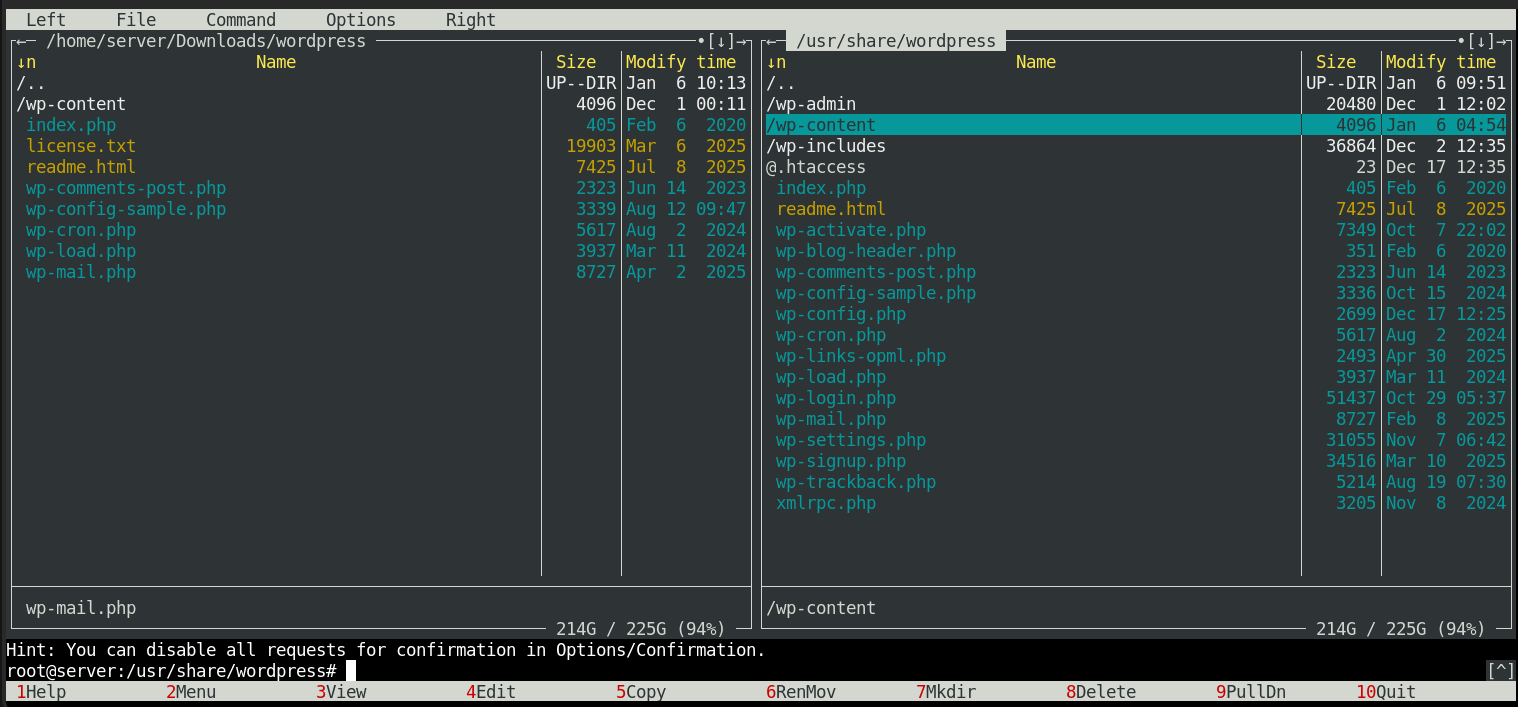
Task: Click the left panel's back history arrow
Action: click(x=21, y=41)
